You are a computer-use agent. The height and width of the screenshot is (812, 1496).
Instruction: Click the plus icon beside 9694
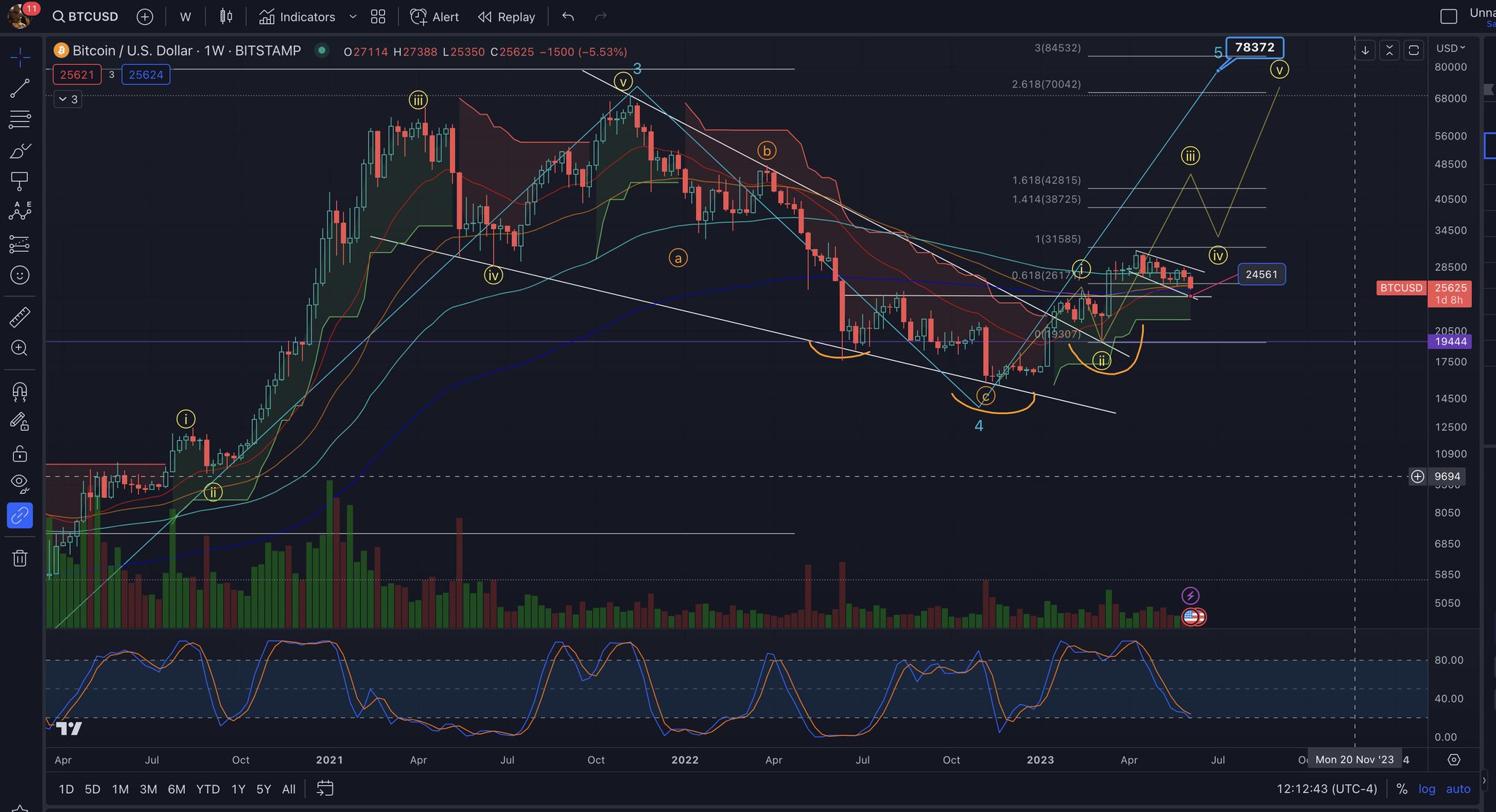(x=1417, y=476)
